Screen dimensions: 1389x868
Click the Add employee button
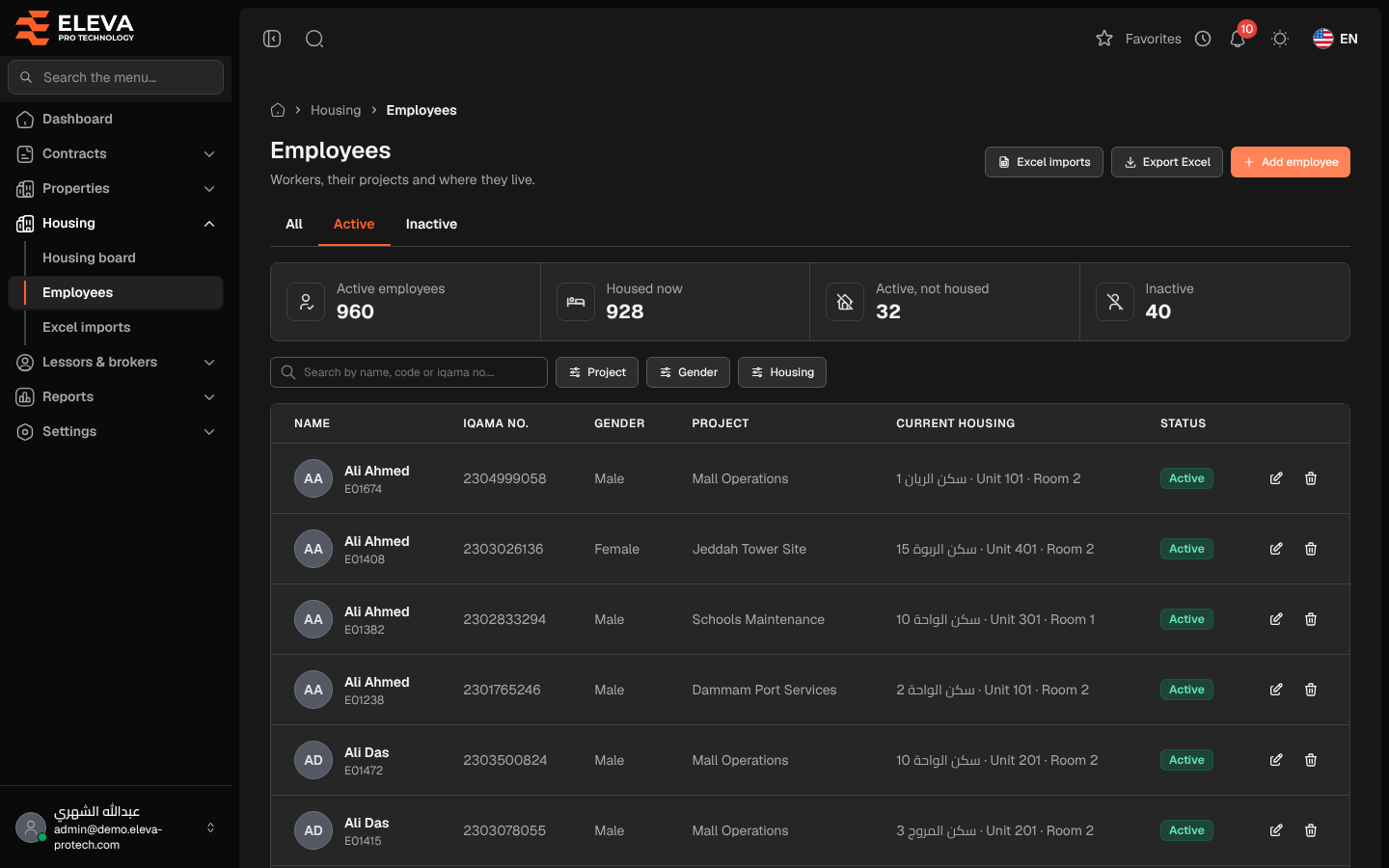click(x=1291, y=162)
